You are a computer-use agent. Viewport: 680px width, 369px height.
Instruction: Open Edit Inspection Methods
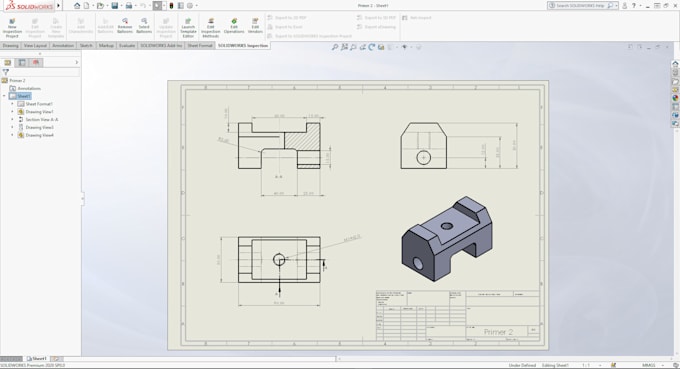[211, 28]
